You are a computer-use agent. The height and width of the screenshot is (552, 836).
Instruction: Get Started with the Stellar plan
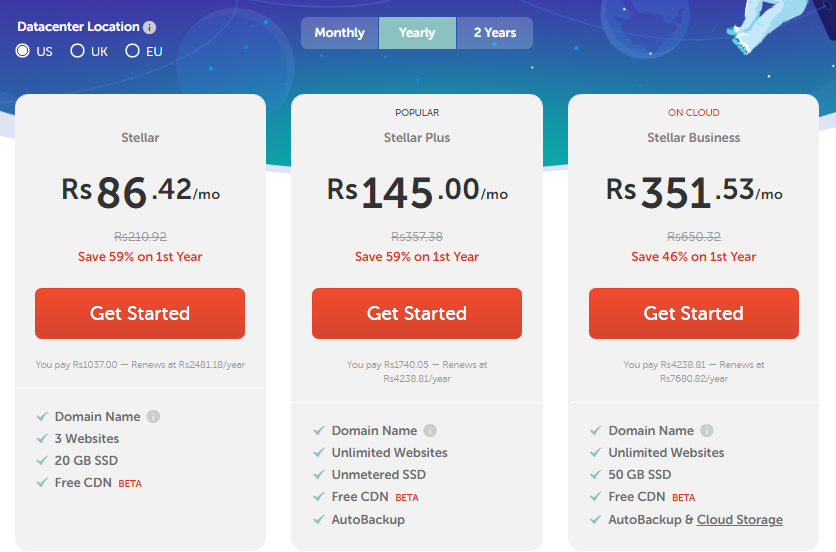click(140, 313)
